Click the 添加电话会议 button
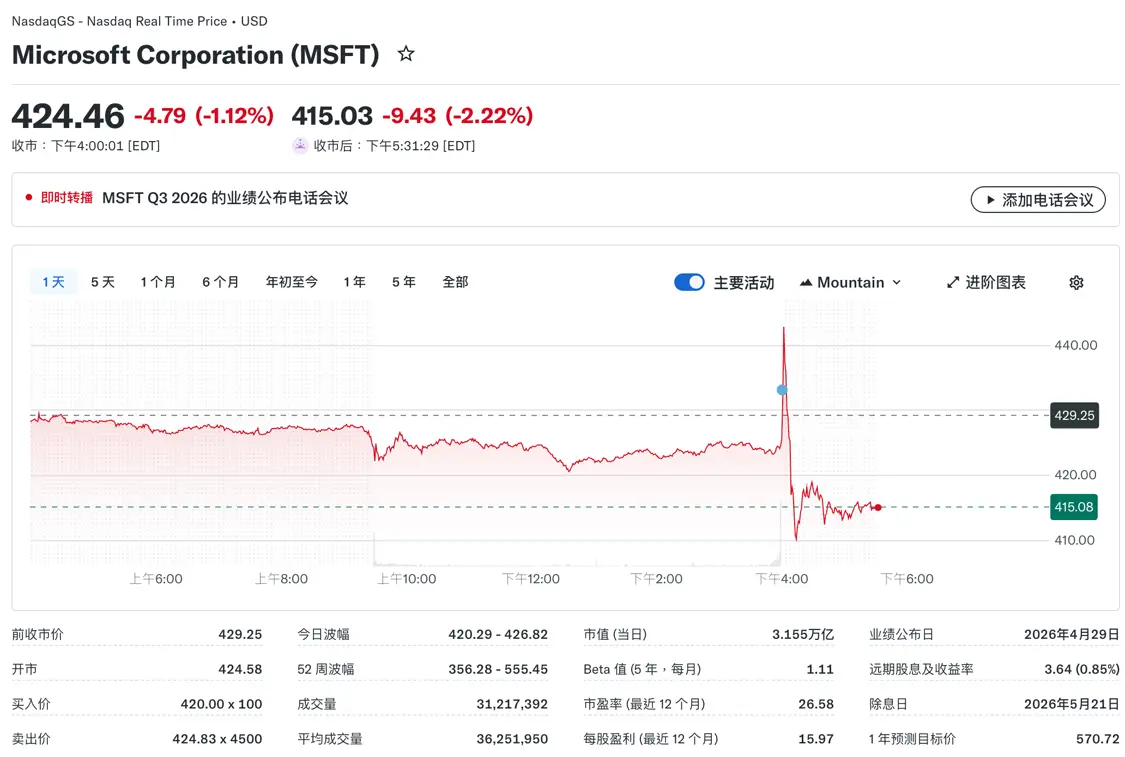Viewport: 1125px width, 757px height. point(1038,200)
